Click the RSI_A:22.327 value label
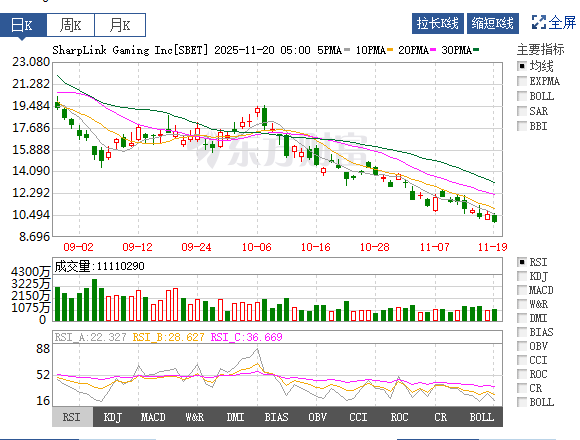This screenshot has height=440, width=580. tap(91, 337)
